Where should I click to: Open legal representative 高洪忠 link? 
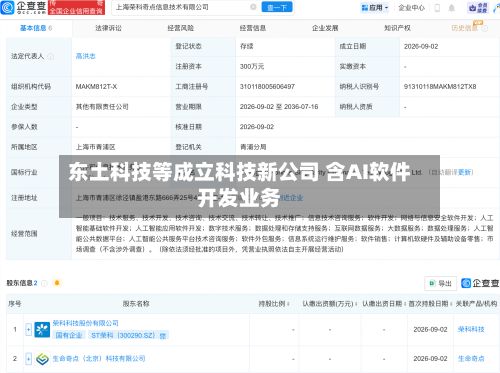(85, 56)
